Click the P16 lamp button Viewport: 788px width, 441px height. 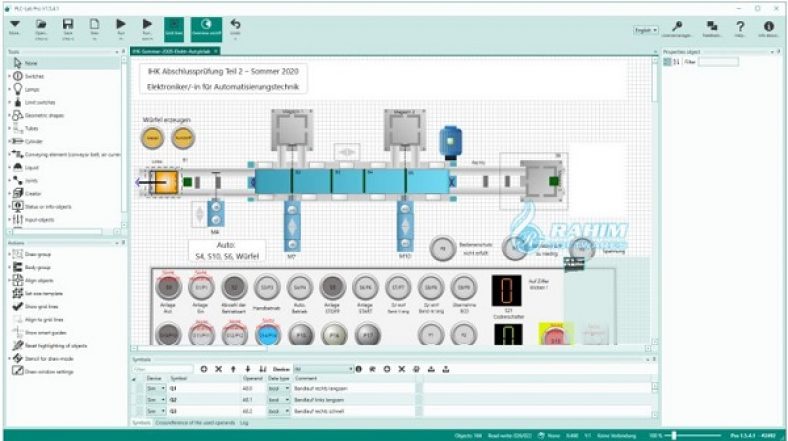pyautogui.click(x=334, y=335)
